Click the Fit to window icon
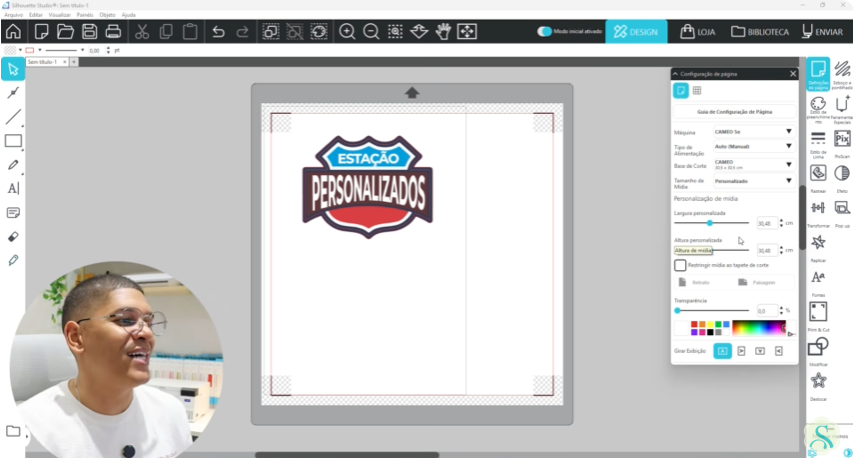 pyautogui.click(x=467, y=32)
